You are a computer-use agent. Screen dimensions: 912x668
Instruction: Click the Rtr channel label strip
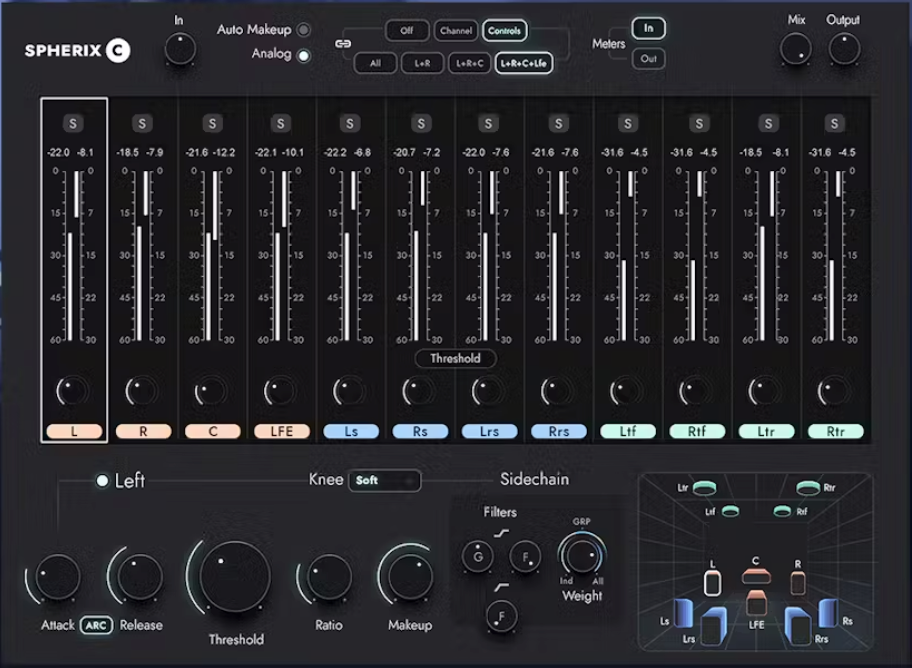(835, 431)
